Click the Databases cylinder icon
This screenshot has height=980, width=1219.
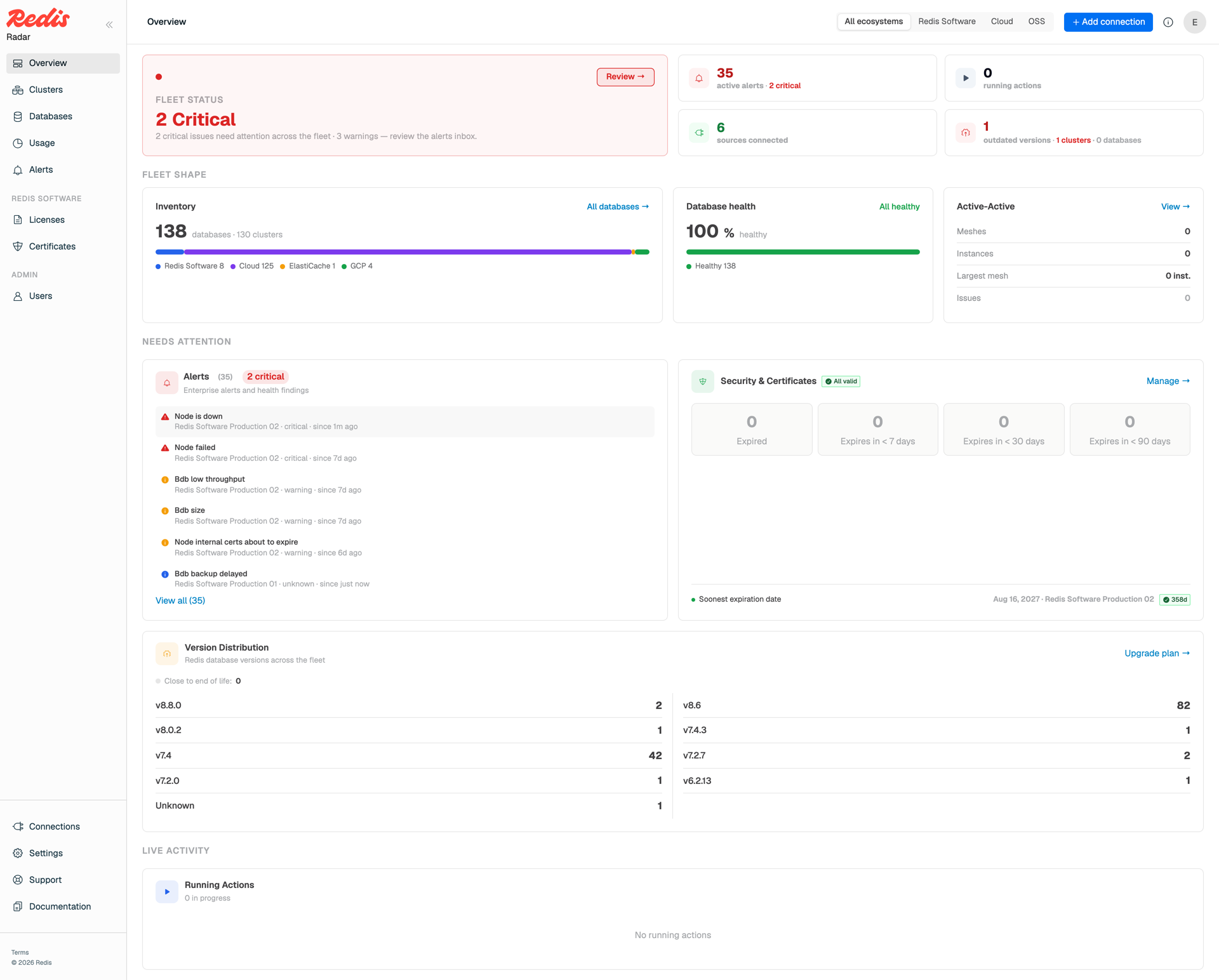point(18,116)
